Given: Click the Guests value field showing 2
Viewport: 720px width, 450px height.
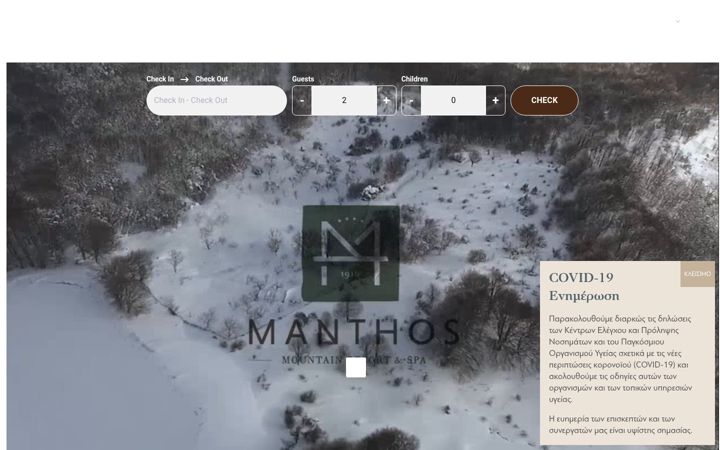Looking at the screenshot, I should pyautogui.click(x=344, y=100).
